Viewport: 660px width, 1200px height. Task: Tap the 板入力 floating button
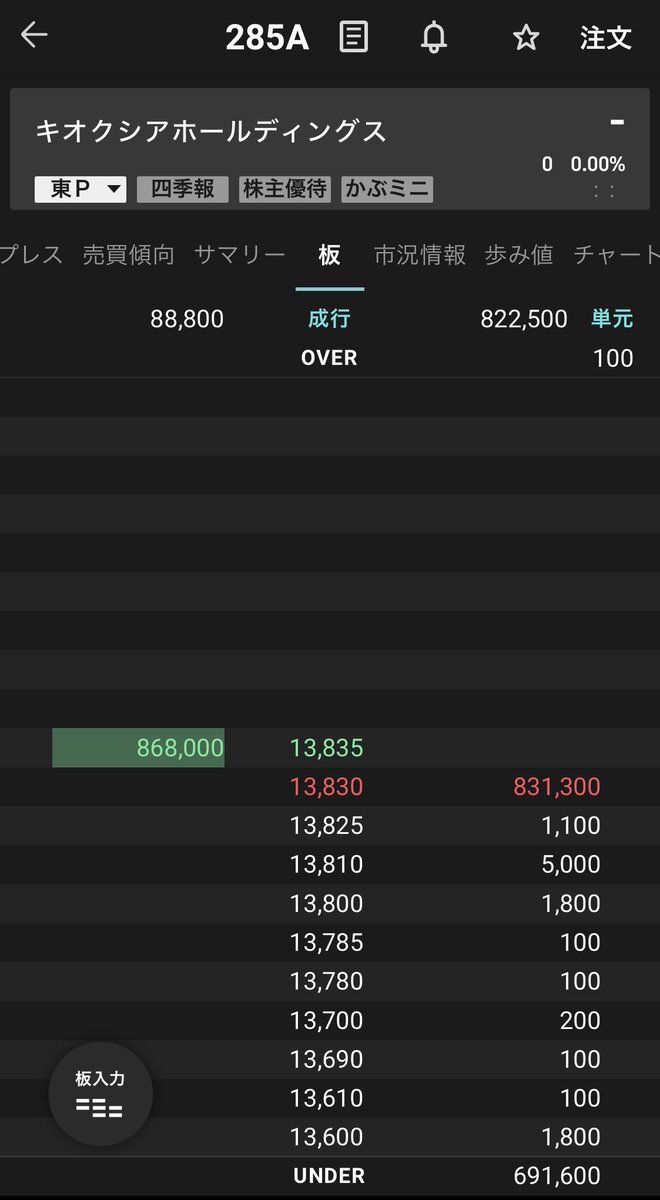tap(100, 1094)
